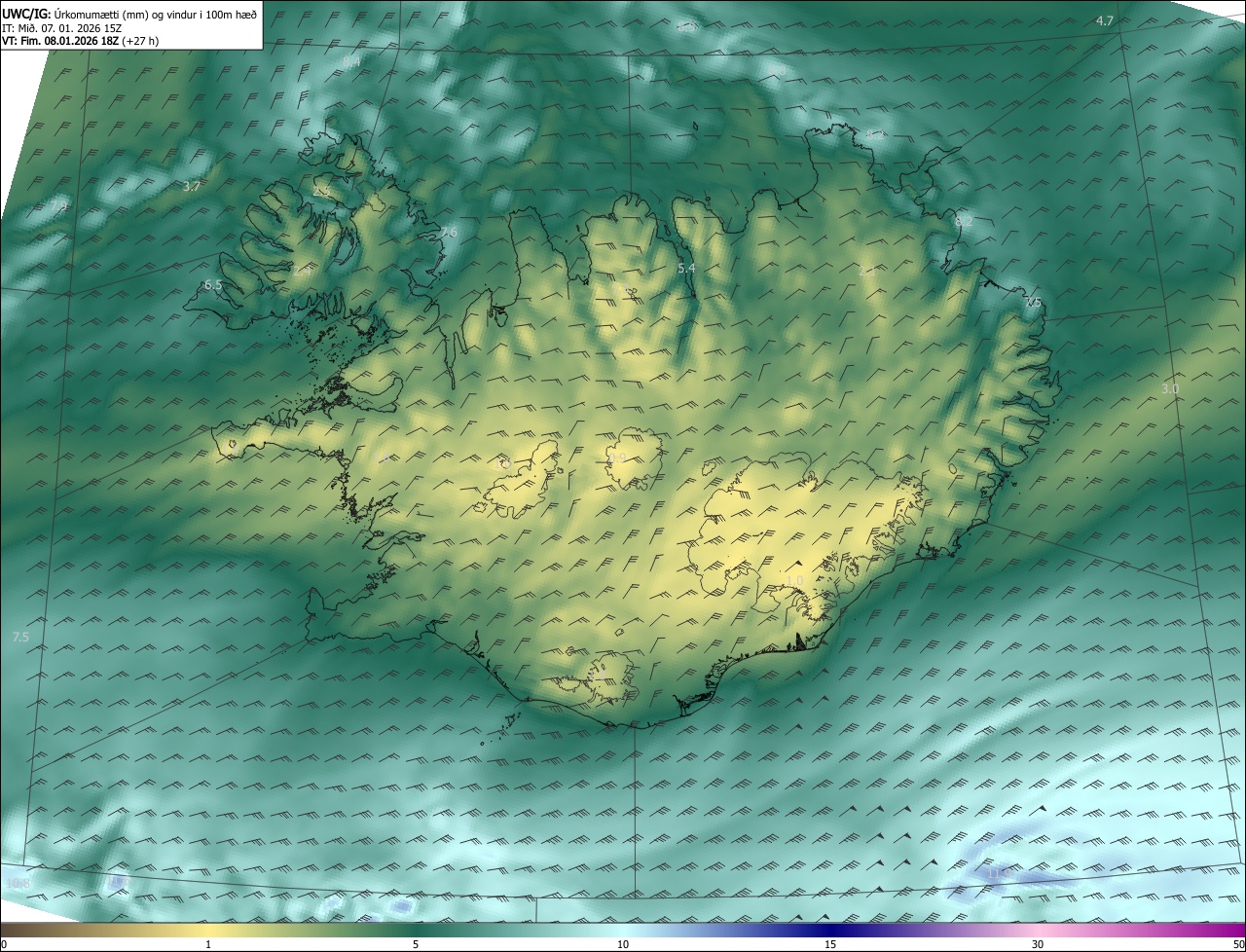Click the '0' tick on the colour scale
1246x952 pixels.
4,945
